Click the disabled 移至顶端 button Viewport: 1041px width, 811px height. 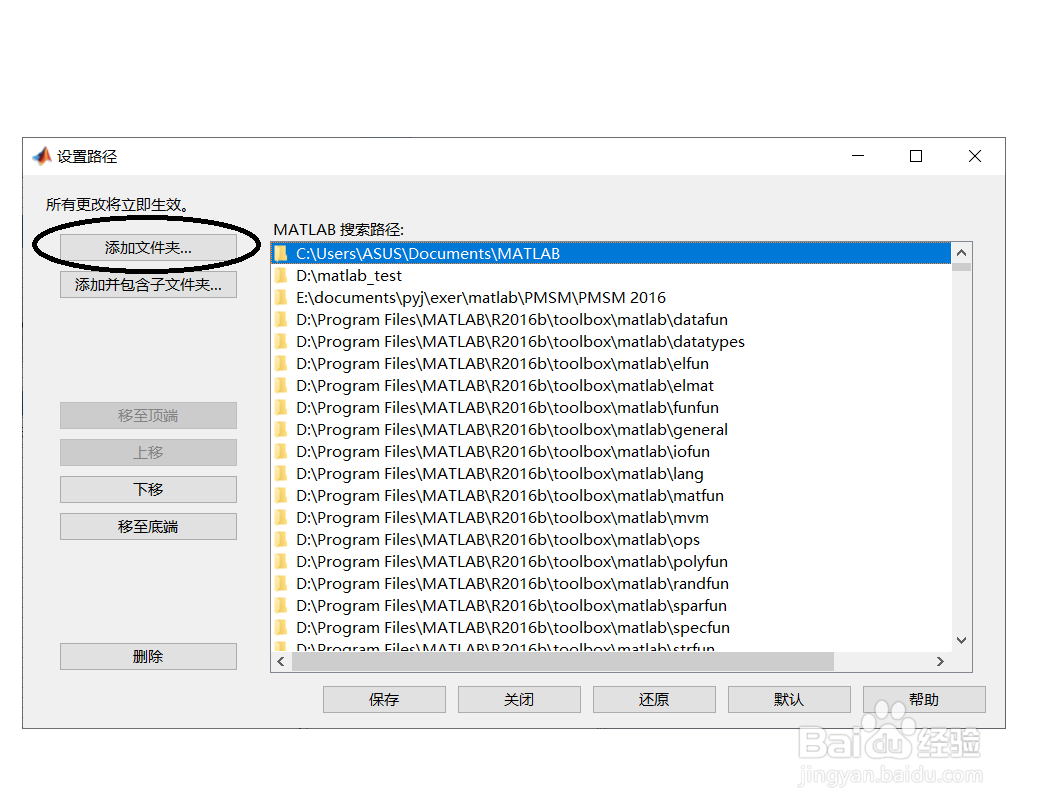(x=148, y=415)
